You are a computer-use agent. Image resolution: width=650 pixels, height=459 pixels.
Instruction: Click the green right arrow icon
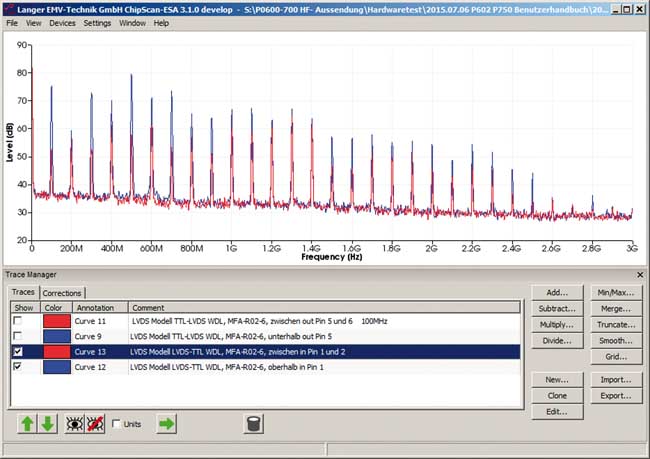pos(167,424)
